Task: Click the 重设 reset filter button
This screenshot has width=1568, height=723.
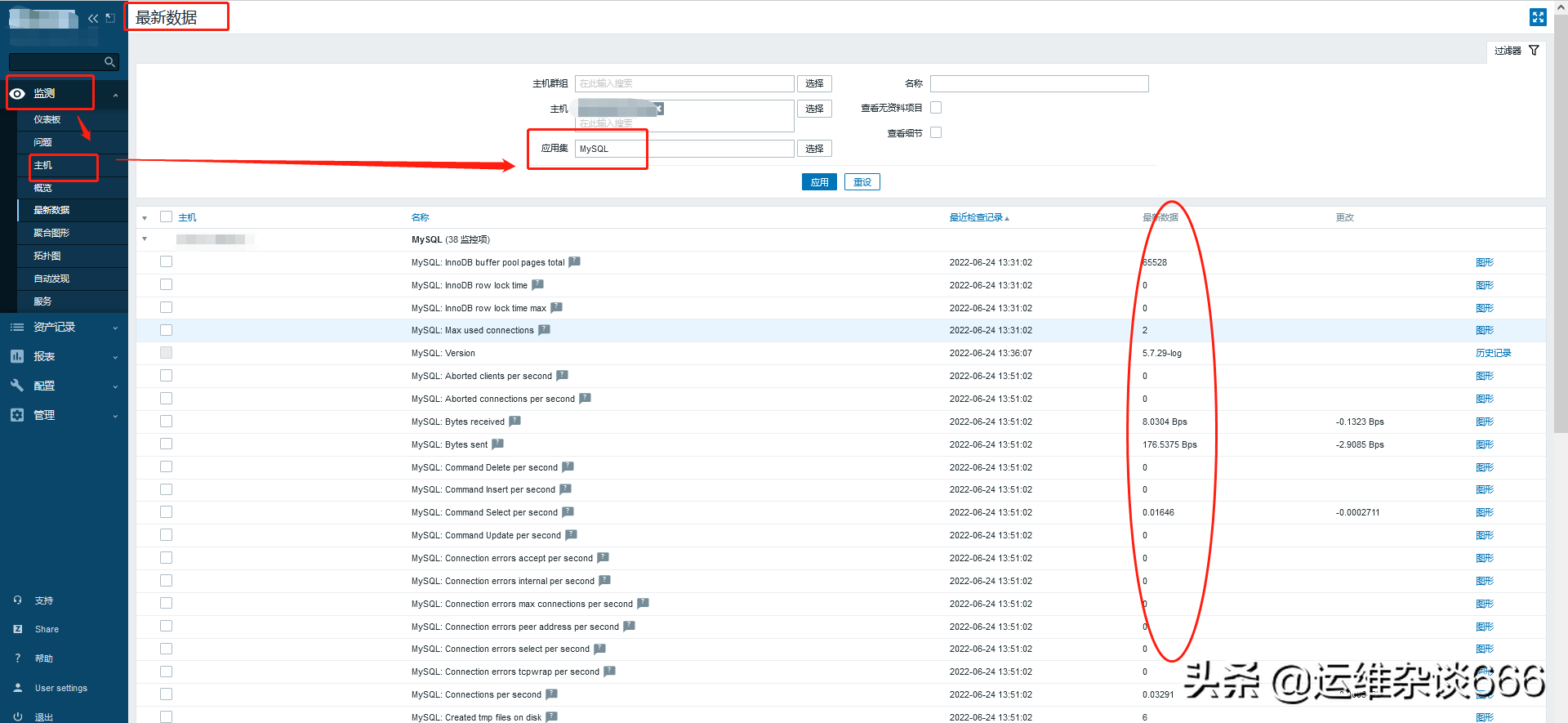Action: [862, 182]
